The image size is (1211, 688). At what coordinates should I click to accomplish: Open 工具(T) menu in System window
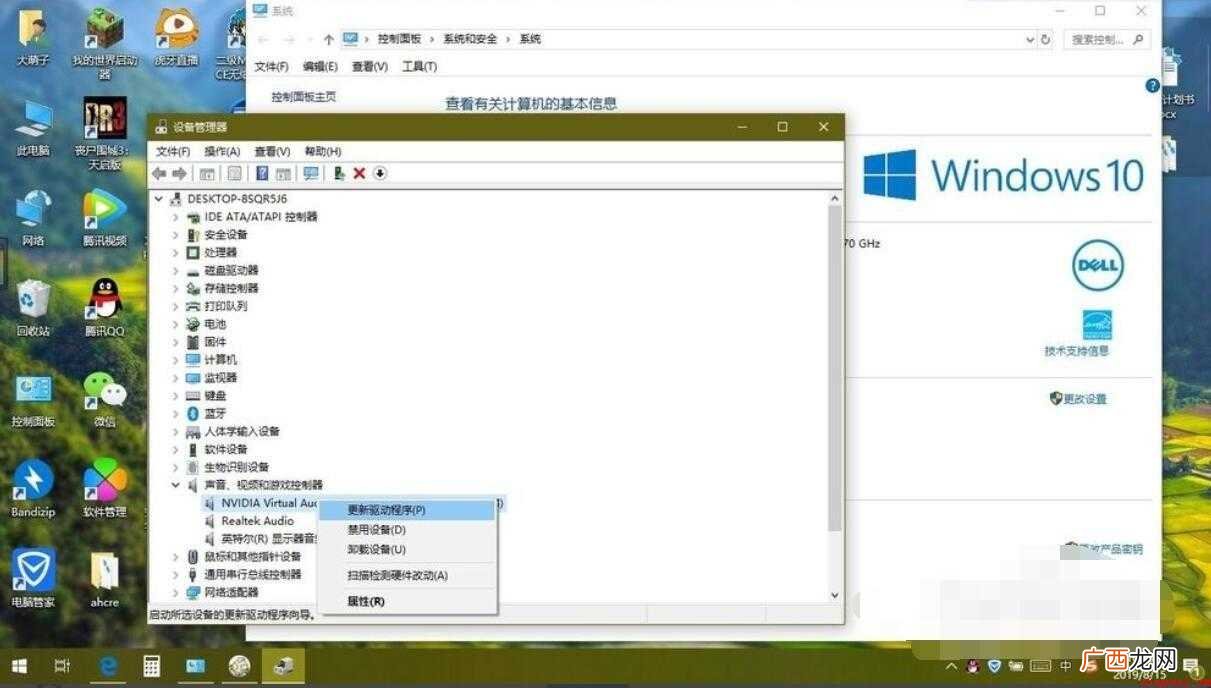tap(420, 67)
